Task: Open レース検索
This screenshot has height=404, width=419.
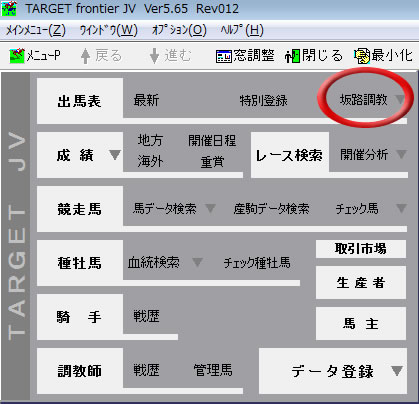Action: pos(290,155)
